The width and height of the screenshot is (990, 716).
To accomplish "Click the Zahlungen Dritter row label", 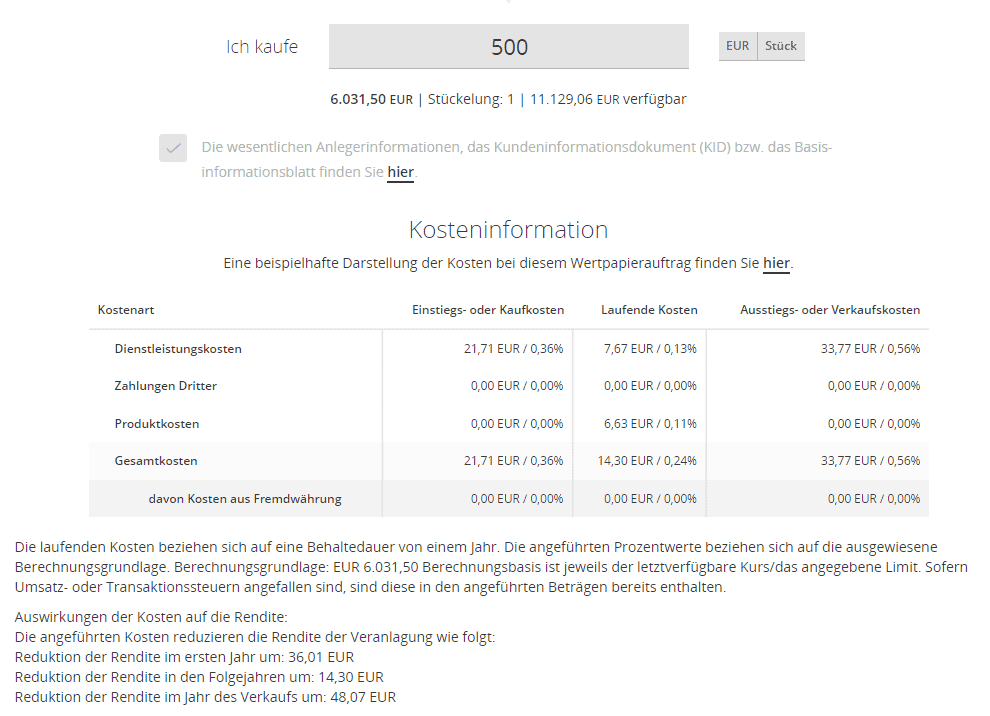I will pyautogui.click(x=165, y=386).
